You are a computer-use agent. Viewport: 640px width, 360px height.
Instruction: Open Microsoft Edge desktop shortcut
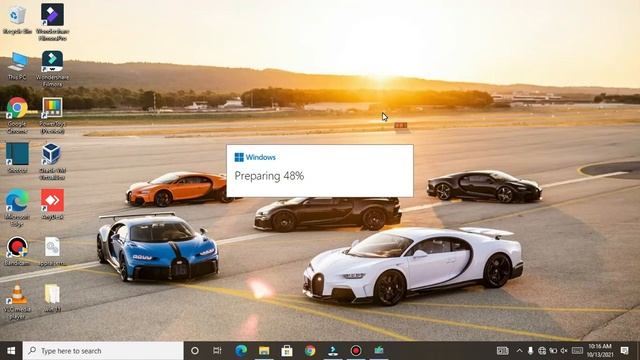(17, 207)
